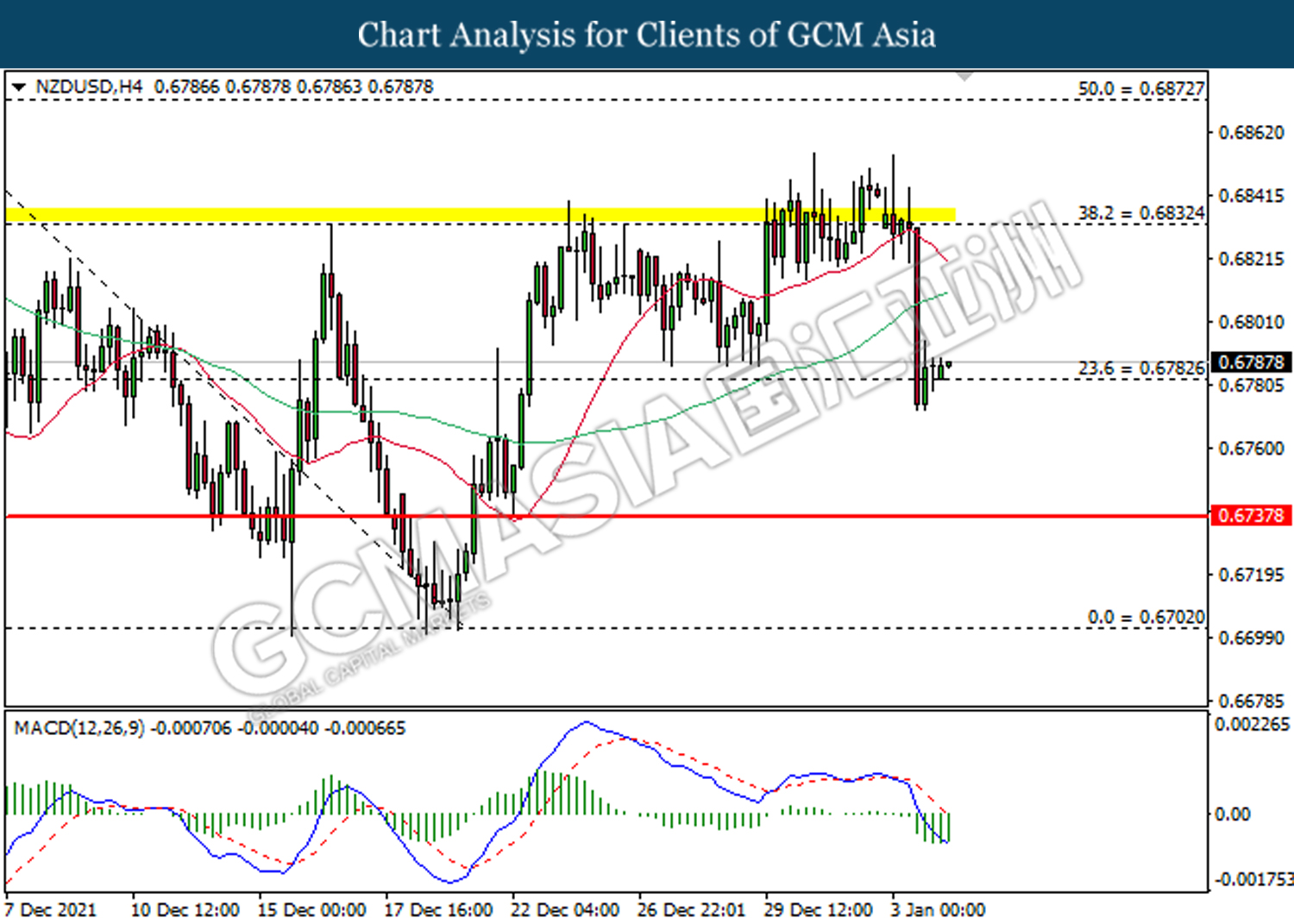Viewport: 1294px width, 924px height.
Task: Click the 0.68415 price axis value
Action: pyautogui.click(x=1251, y=196)
